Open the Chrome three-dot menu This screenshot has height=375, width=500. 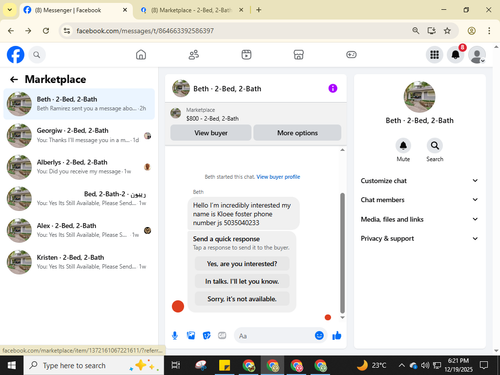click(489, 31)
